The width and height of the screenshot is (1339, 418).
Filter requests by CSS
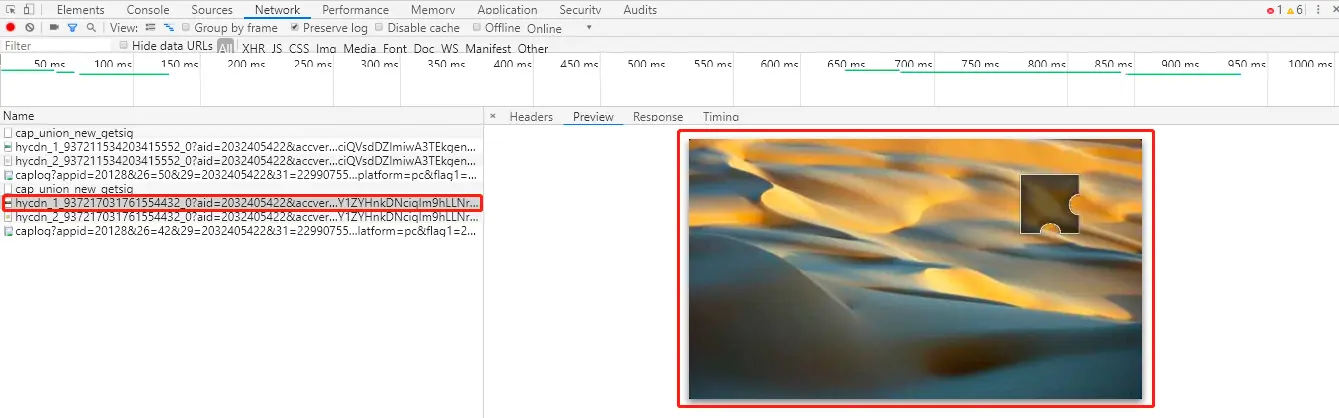click(x=300, y=48)
